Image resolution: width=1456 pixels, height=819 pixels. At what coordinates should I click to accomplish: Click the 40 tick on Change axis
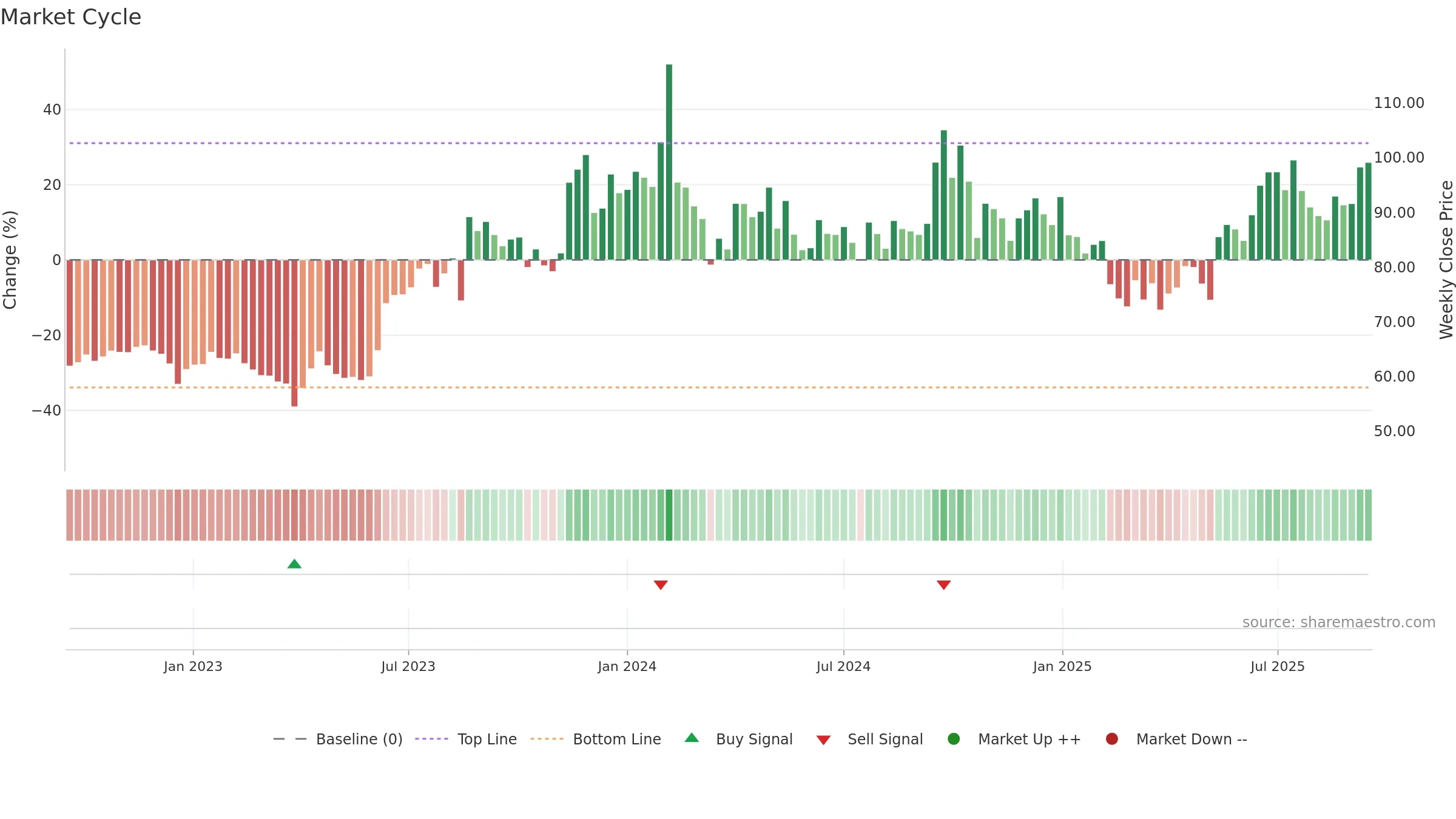52,110
